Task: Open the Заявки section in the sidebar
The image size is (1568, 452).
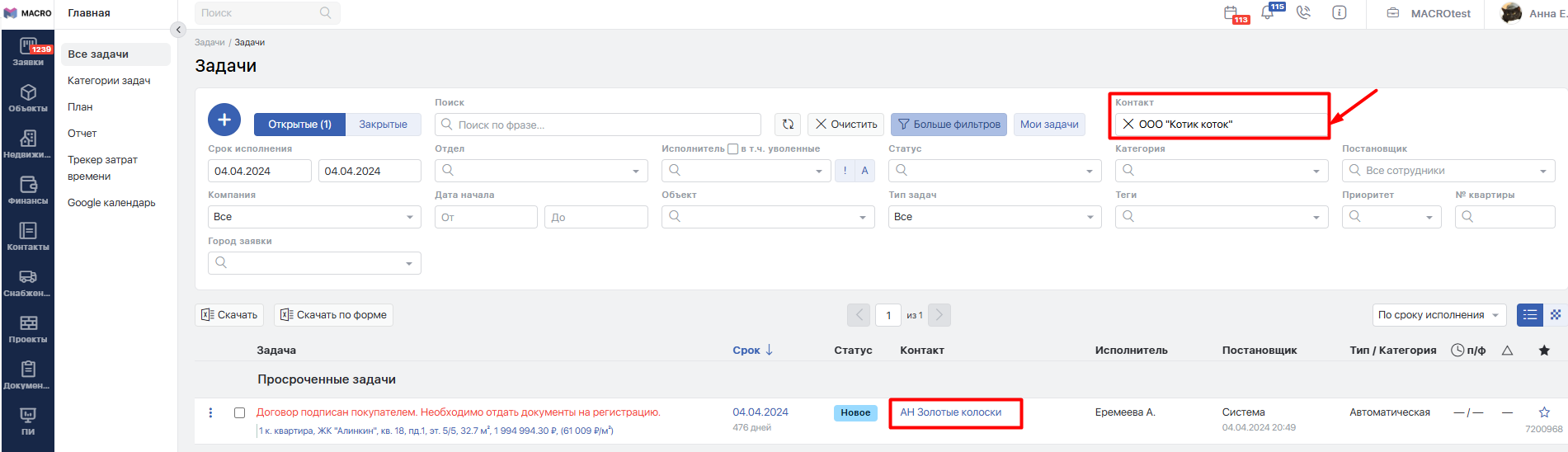Action: (28, 51)
